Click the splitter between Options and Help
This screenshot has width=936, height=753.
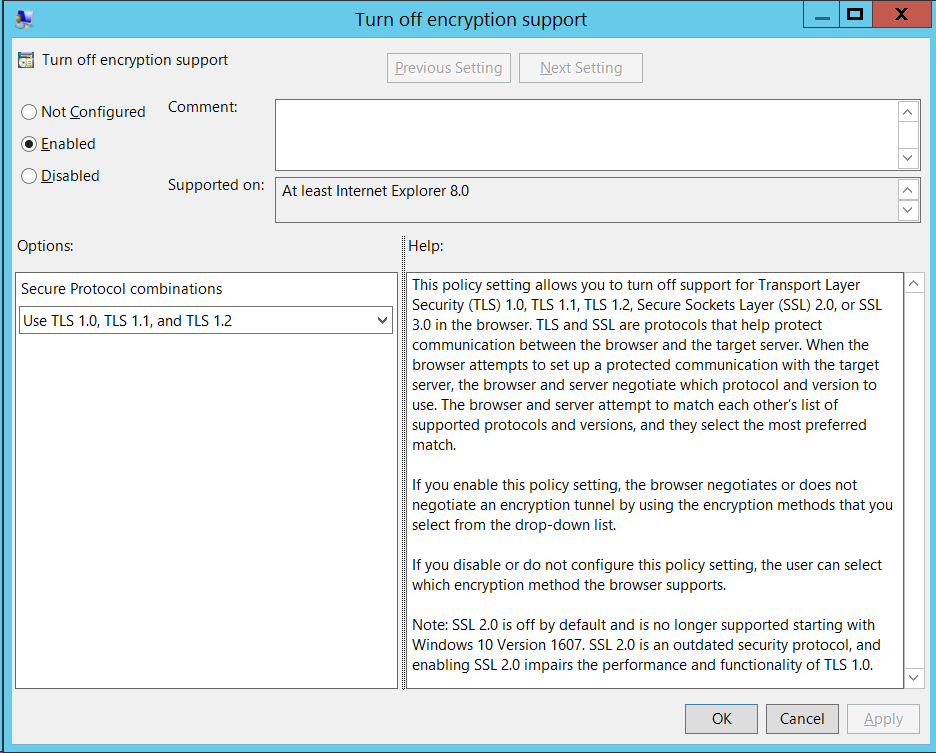pyautogui.click(x=403, y=462)
